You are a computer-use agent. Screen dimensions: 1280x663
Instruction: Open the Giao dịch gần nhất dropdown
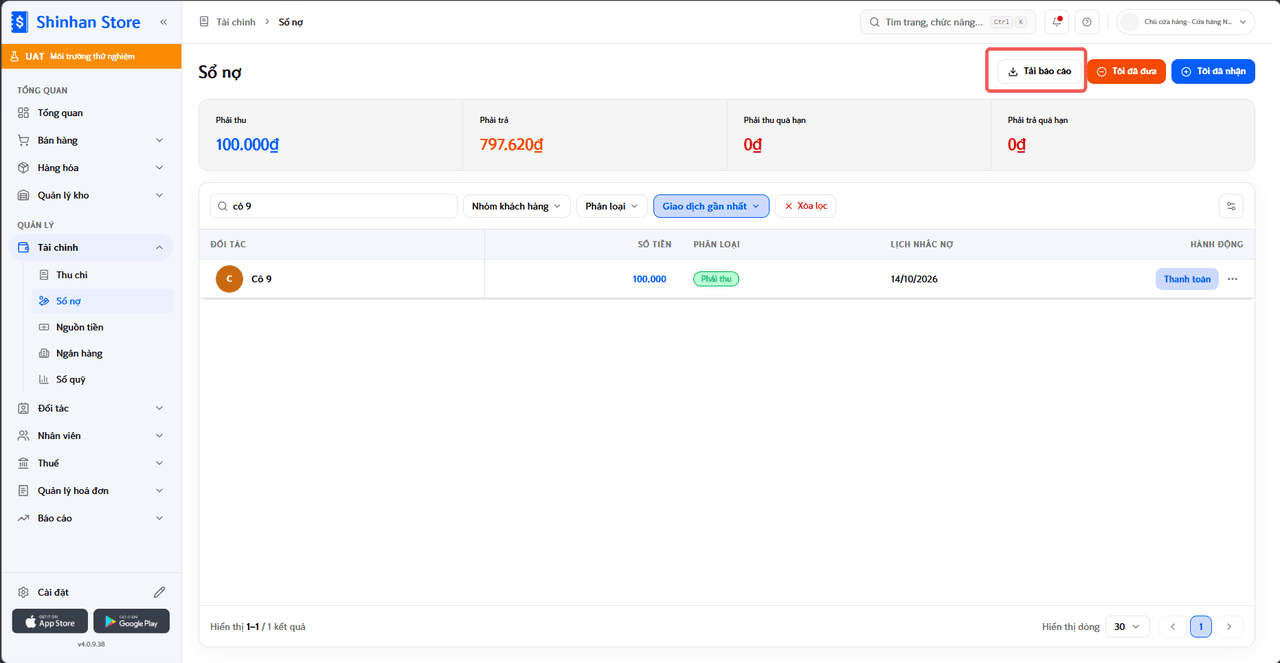click(711, 206)
